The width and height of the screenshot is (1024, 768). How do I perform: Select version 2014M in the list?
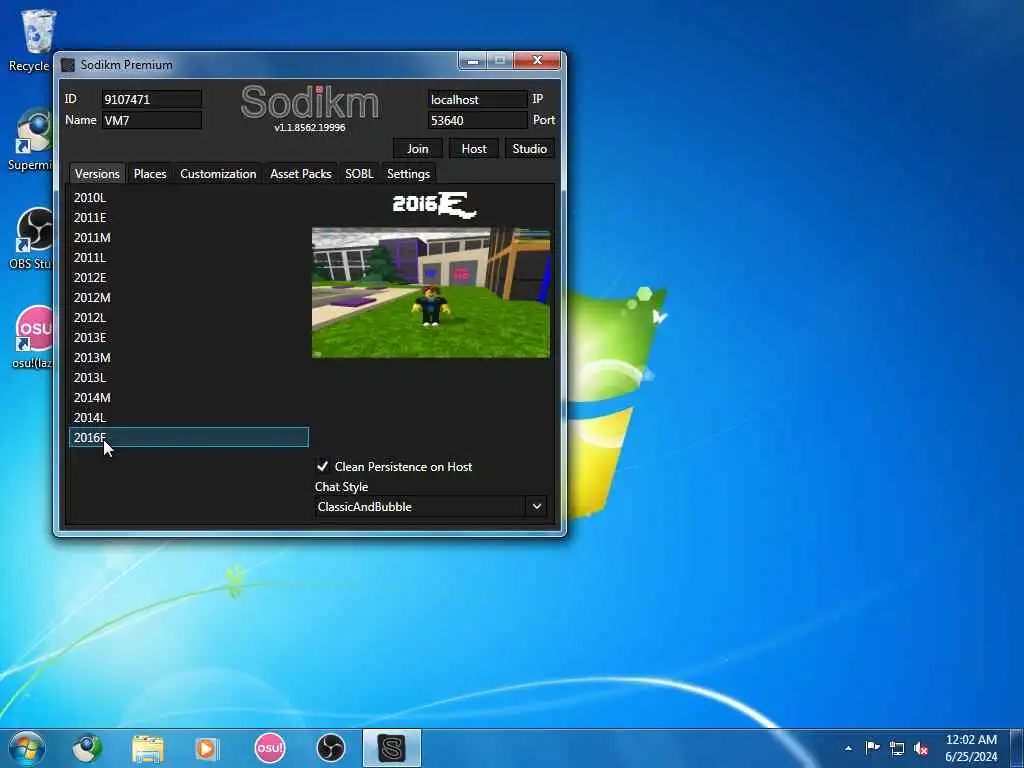pyautogui.click(x=189, y=398)
